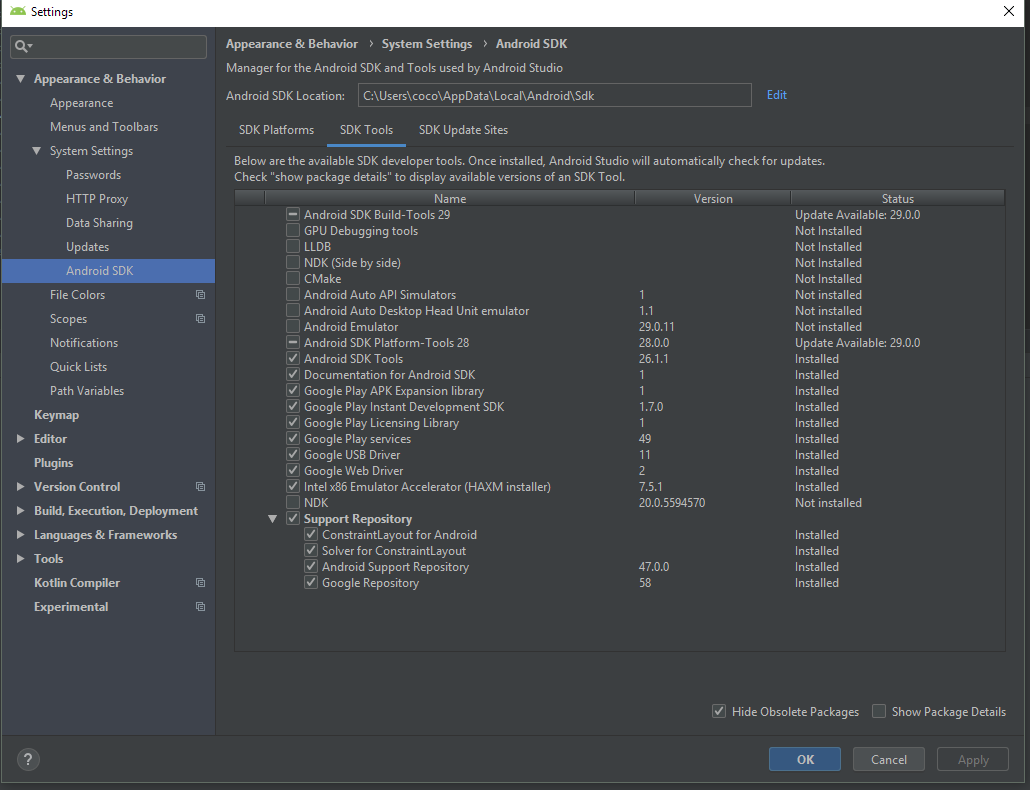1030x790 pixels.
Task: Open Appearance settings page
Action: [x=81, y=103]
